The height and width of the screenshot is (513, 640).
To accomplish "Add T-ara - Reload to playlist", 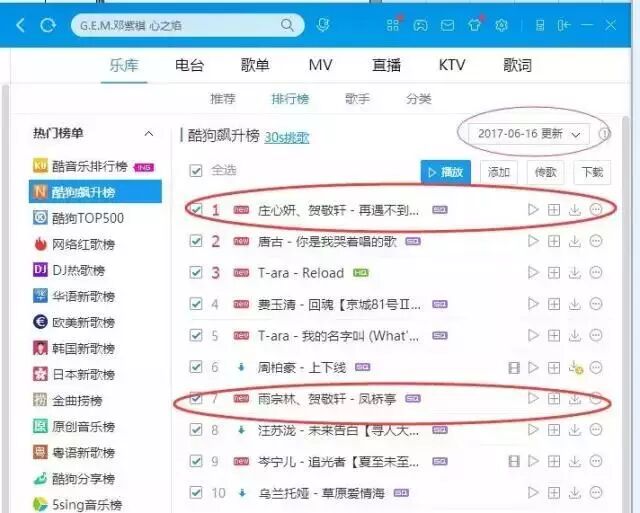I will (x=553, y=272).
